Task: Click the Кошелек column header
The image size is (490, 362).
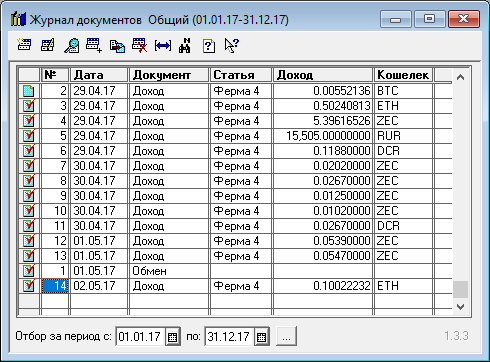Action: (x=403, y=75)
